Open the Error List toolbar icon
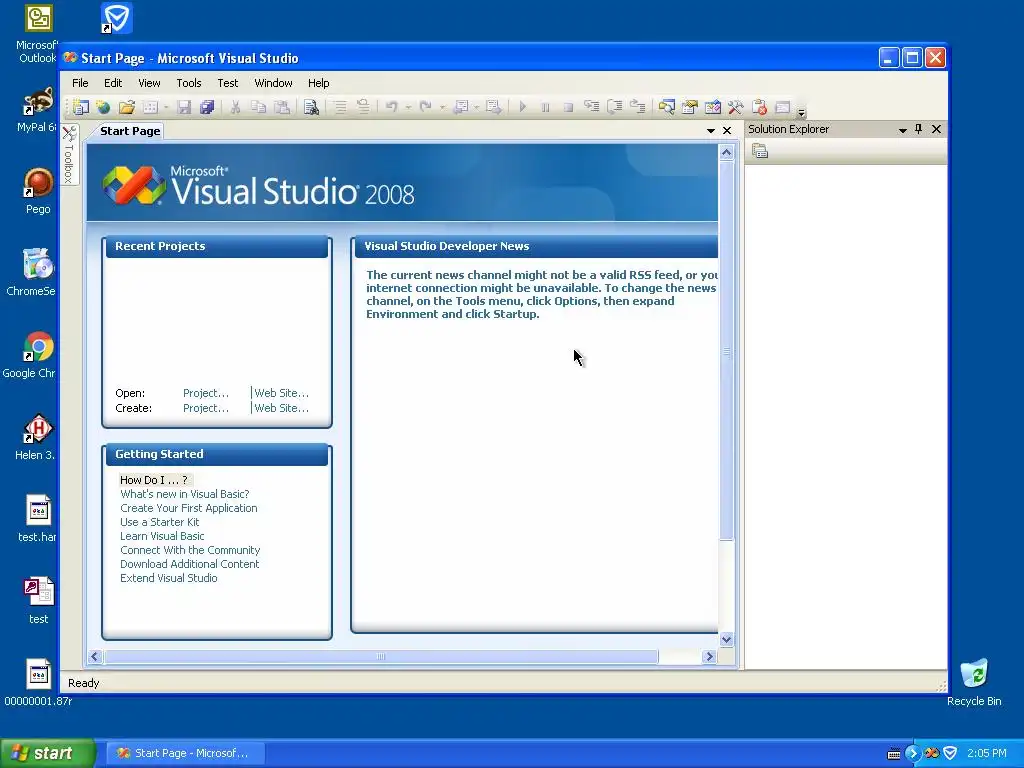The image size is (1024, 768). pyautogui.click(x=759, y=107)
